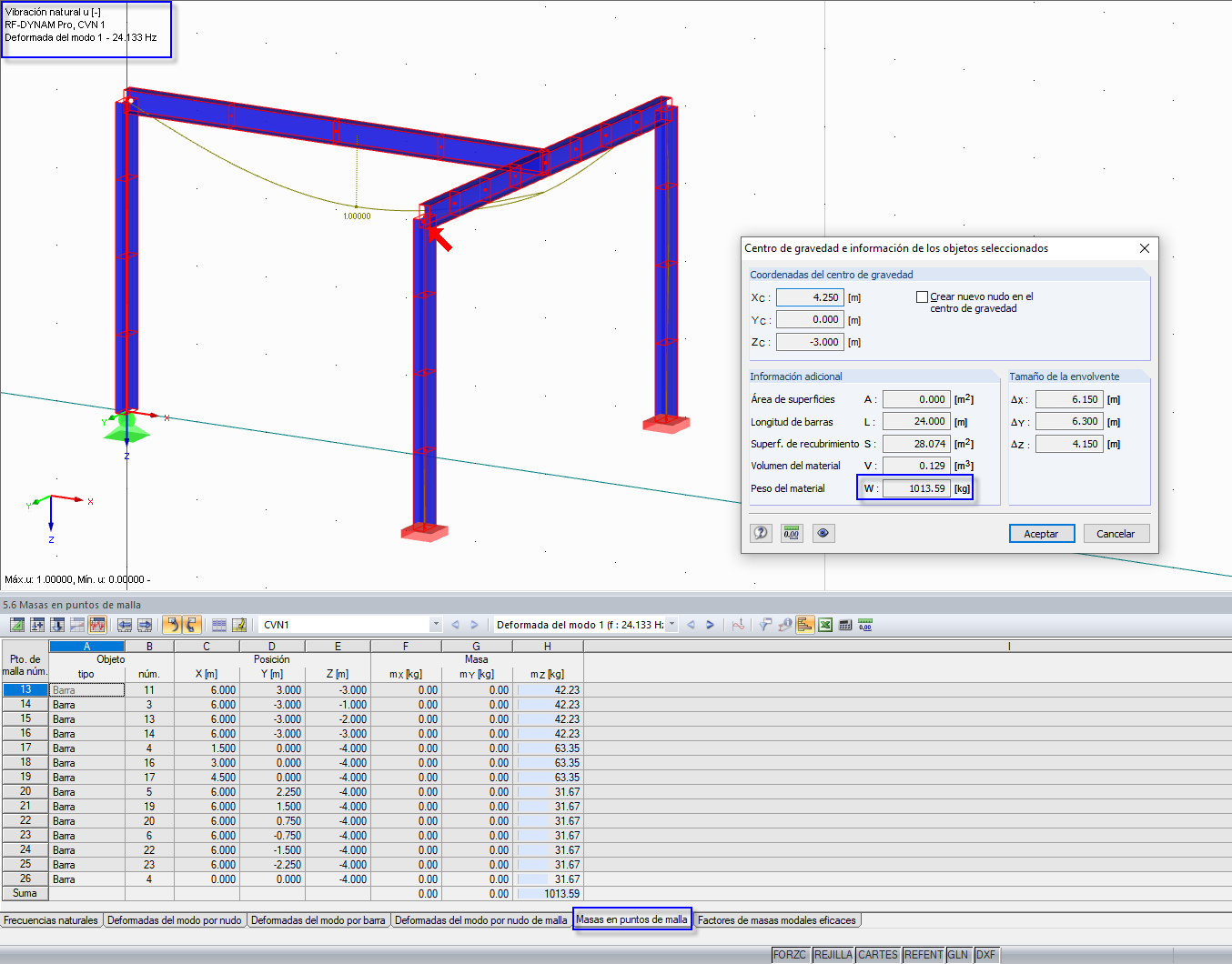This screenshot has height=964, width=1232.
Task: Click the 'Longitud de barras' value 24.000
Action: pyautogui.click(x=916, y=422)
